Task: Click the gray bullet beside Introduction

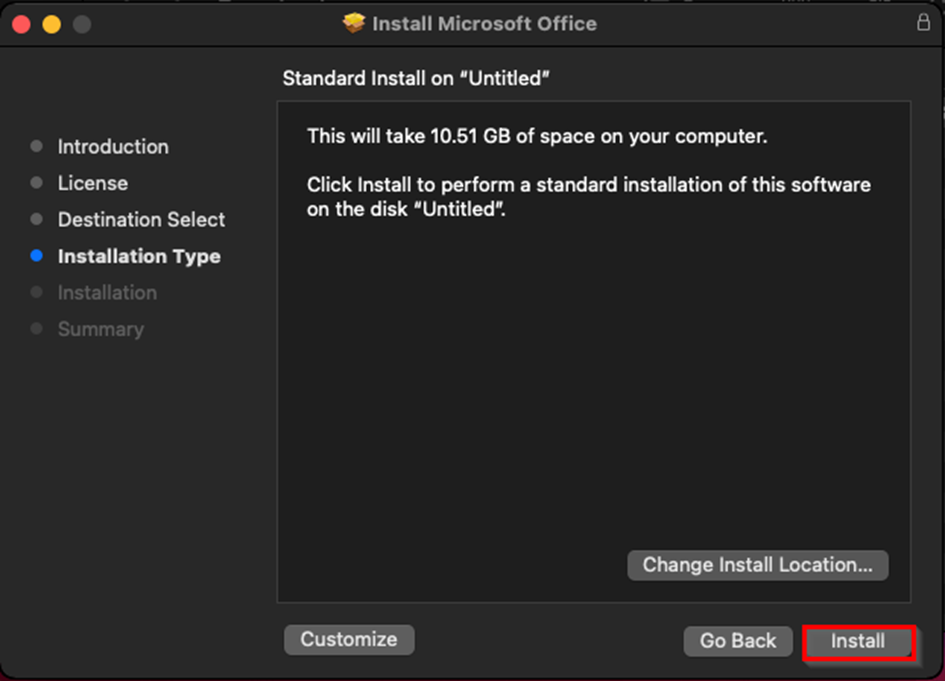Action: [x=37, y=146]
